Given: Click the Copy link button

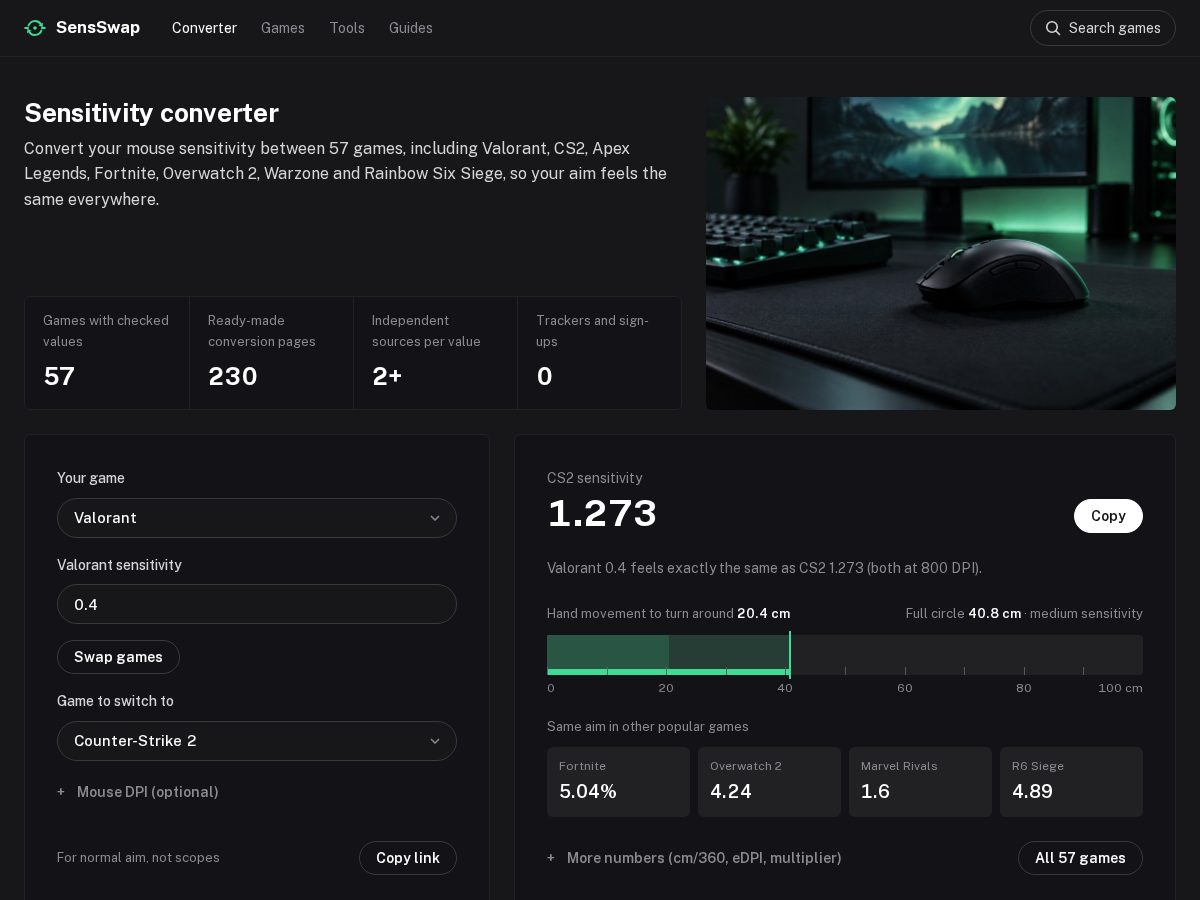Looking at the screenshot, I should (x=408, y=858).
